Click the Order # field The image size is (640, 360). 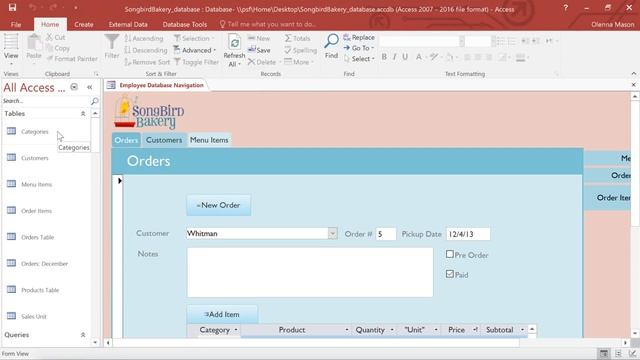click(386, 234)
